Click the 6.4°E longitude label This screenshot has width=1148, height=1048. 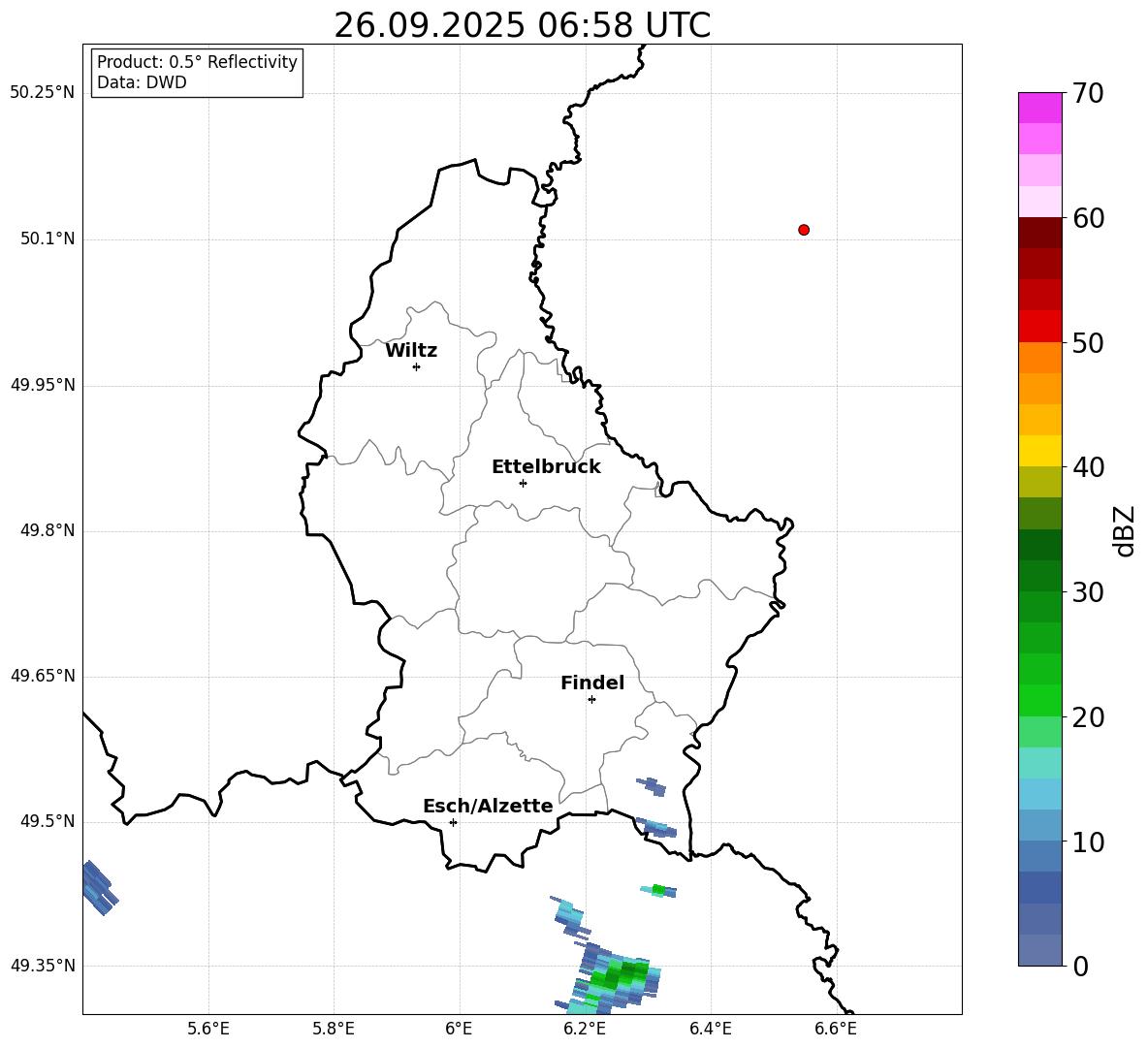(x=710, y=1029)
